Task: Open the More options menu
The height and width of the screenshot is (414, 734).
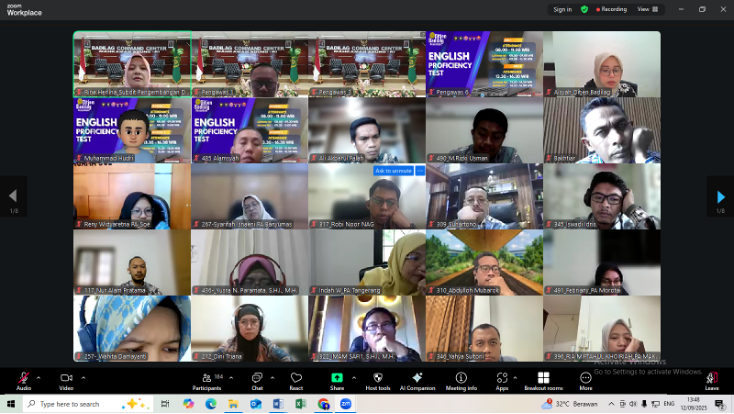Action: [x=586, y=380]
